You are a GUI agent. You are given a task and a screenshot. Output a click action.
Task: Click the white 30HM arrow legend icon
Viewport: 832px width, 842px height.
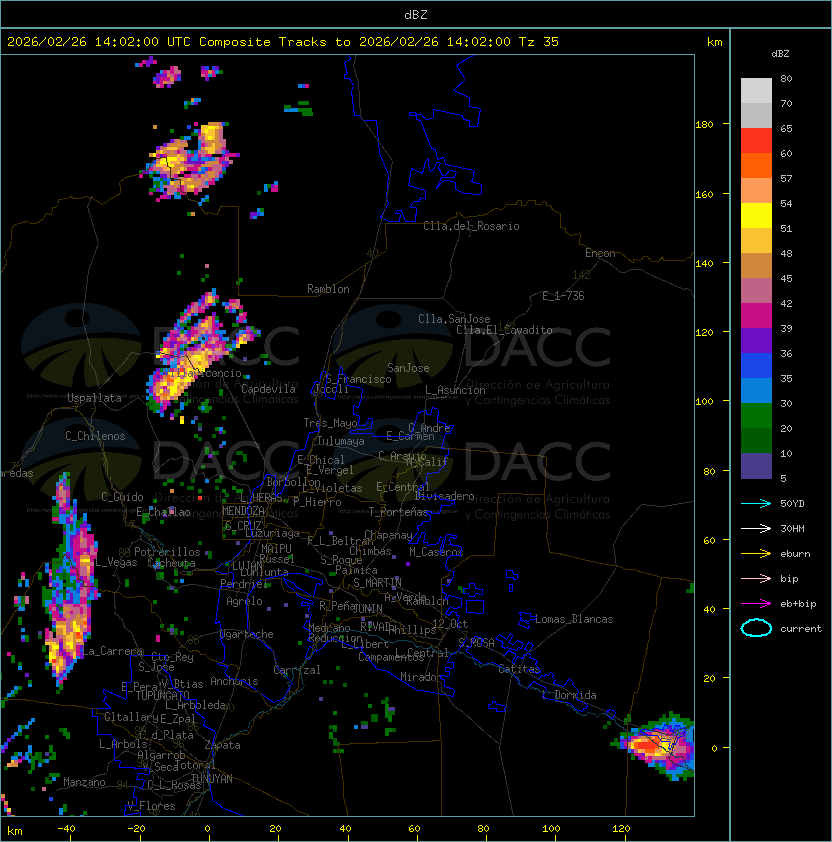756,528
